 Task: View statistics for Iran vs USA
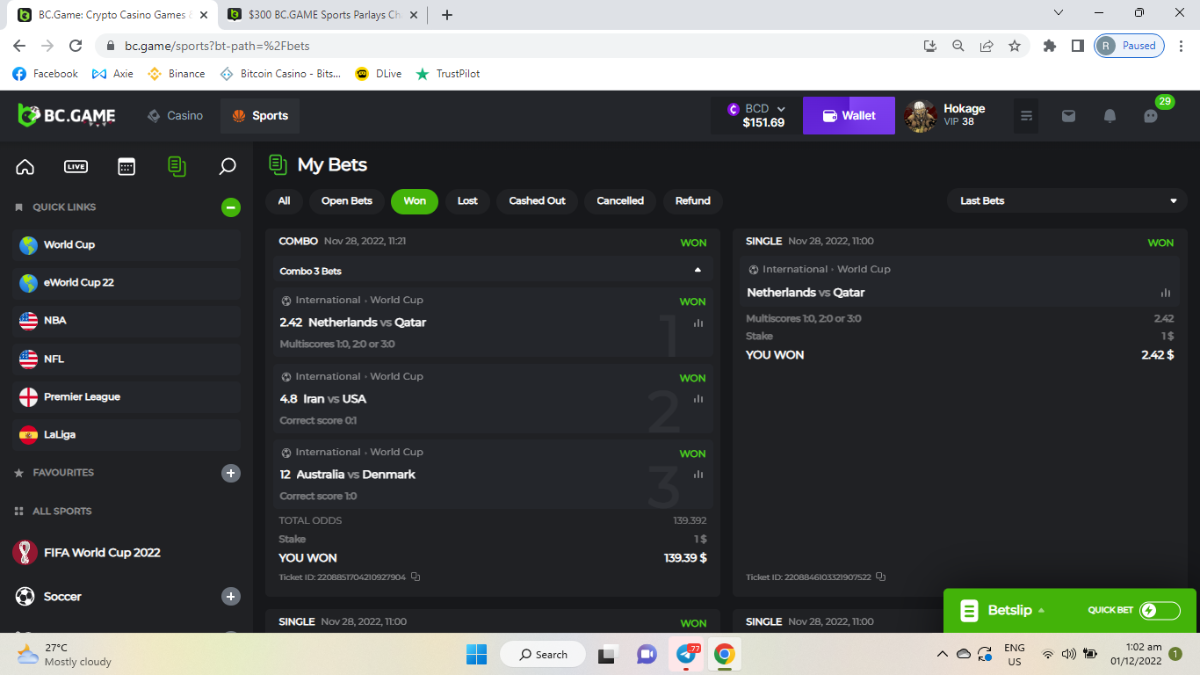(698, 399)
